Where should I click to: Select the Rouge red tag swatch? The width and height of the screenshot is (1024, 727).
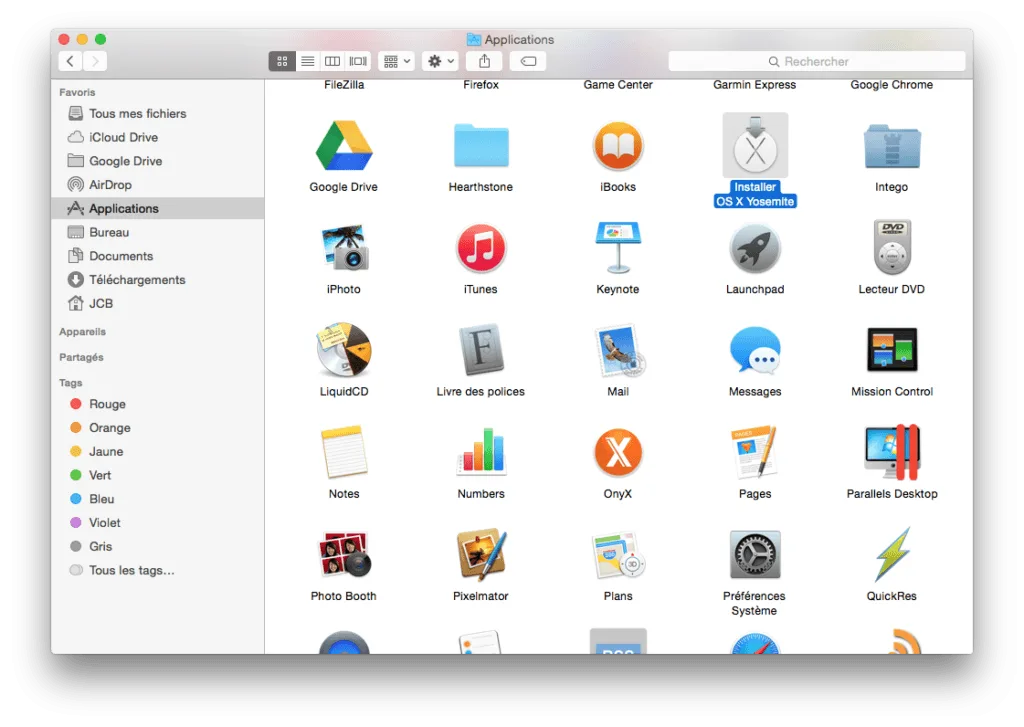click(77, 404)
